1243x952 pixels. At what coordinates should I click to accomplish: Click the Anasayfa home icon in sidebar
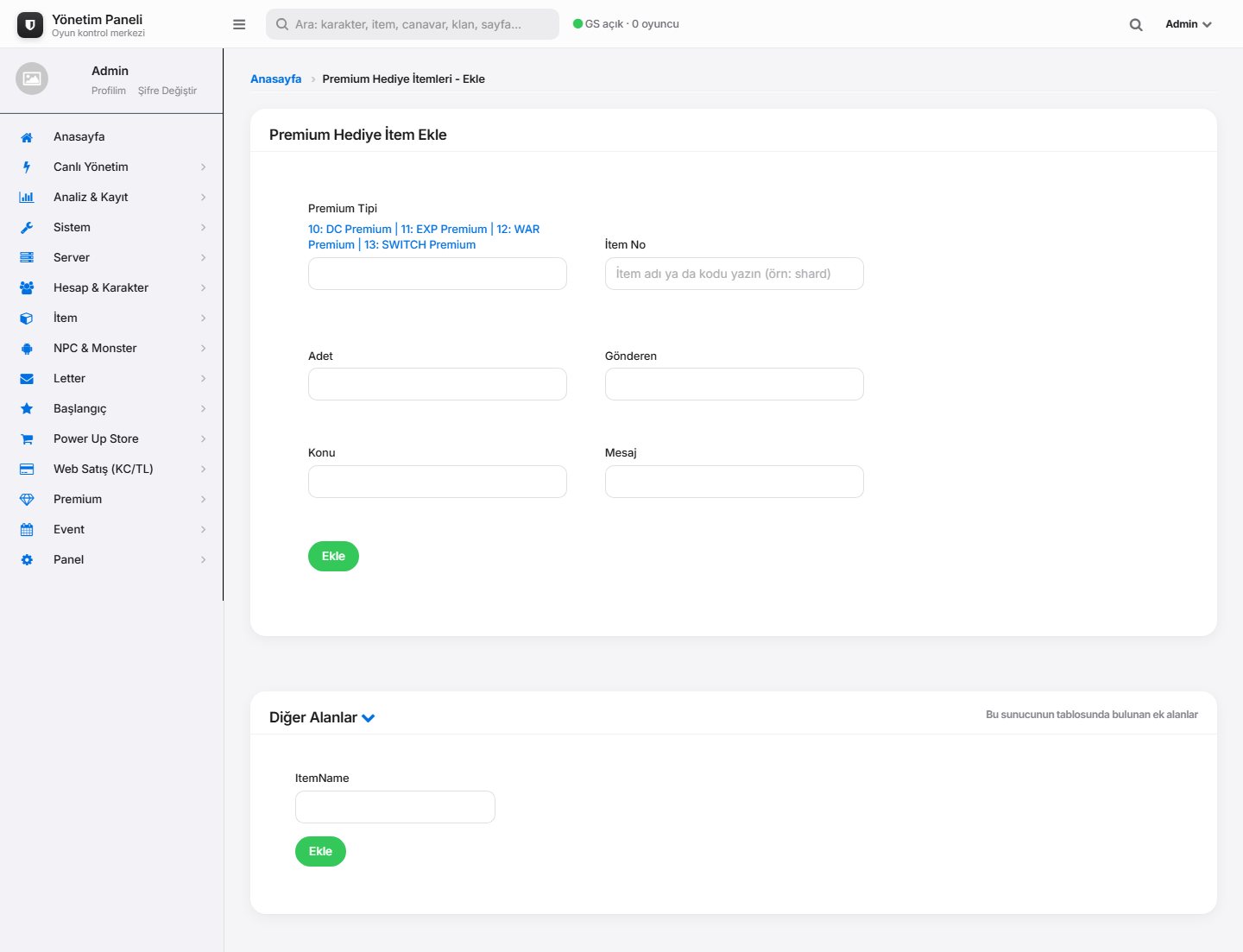coord(27,137)
